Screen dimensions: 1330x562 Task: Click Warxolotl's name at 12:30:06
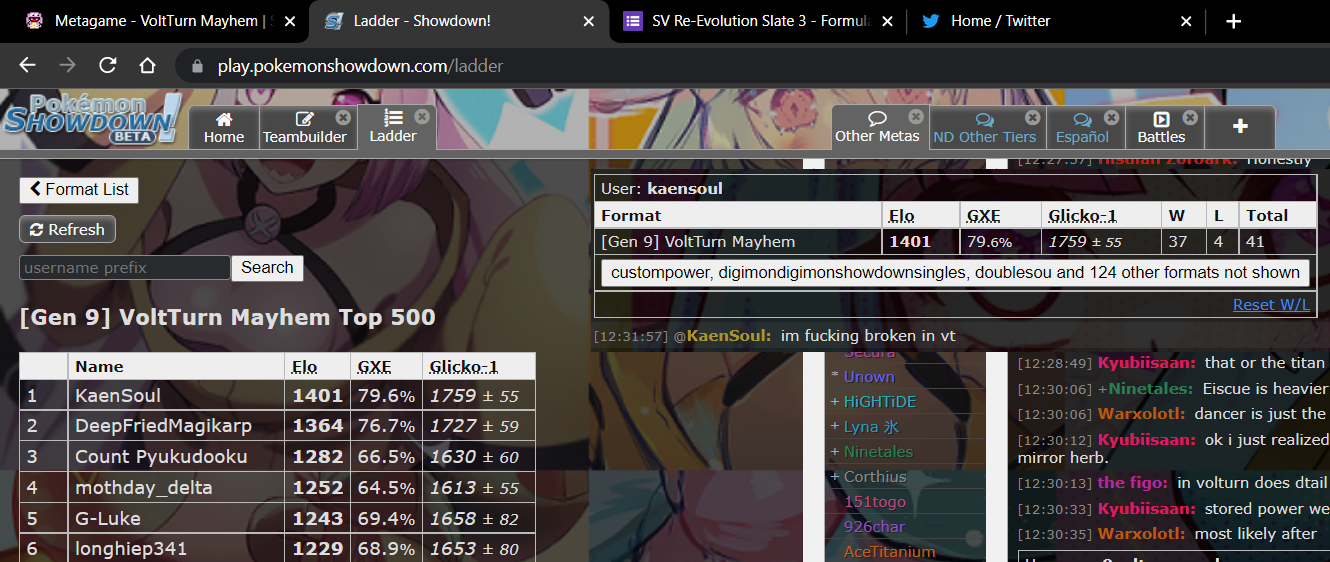(x=1141, y=414)
